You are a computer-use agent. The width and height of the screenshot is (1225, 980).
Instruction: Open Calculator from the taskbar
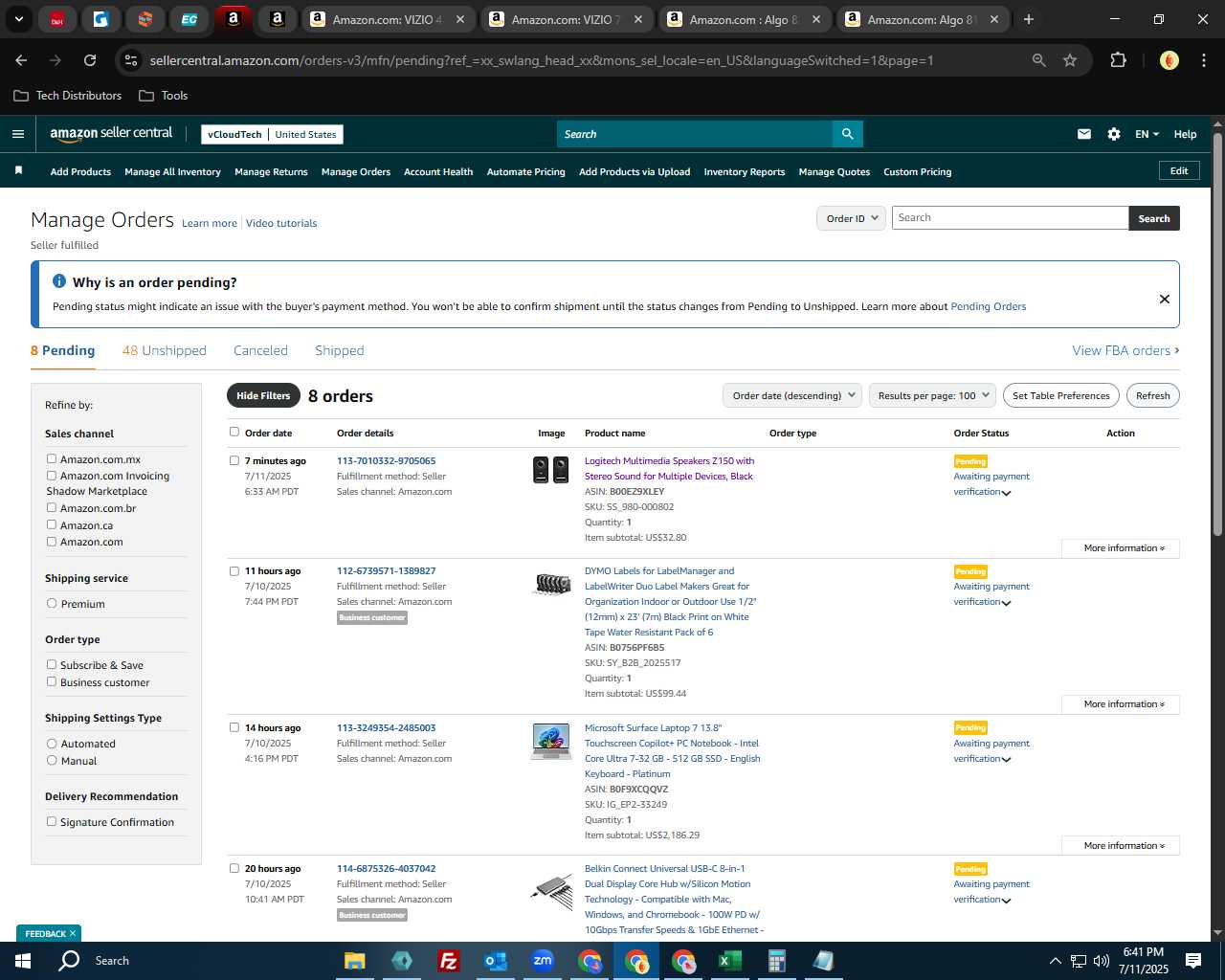pyautogui.click(x=776, y=961)
